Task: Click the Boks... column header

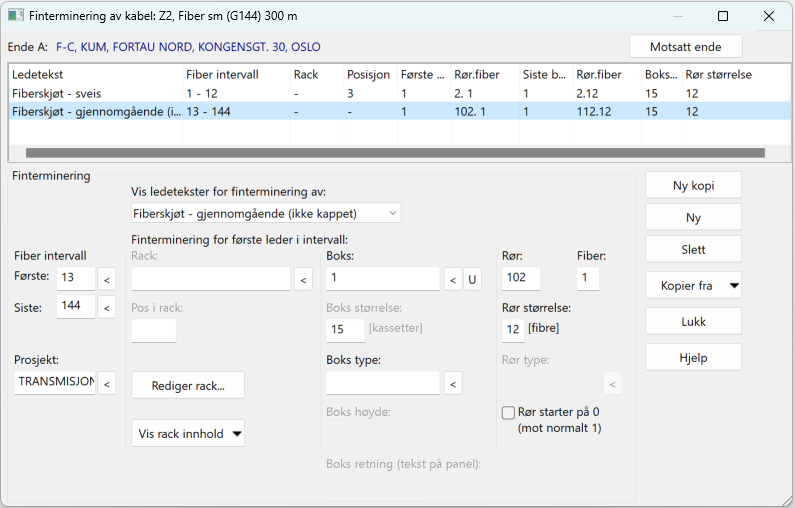Action: coord(661,75)
